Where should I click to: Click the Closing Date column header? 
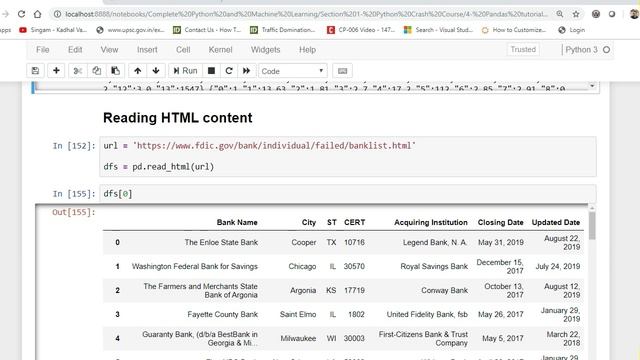[x=500, y=222]
